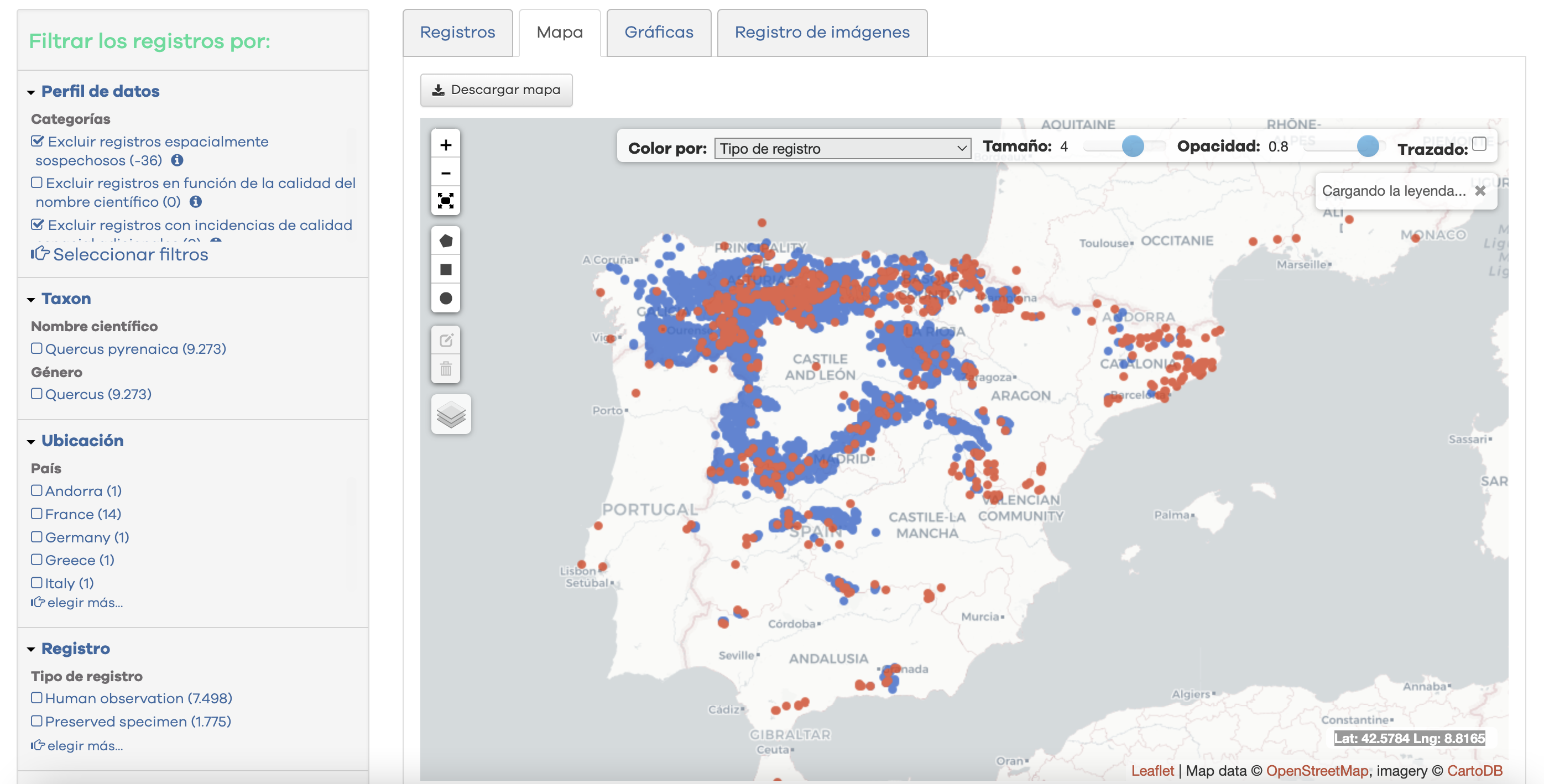Image resolution: width=1544 pixels, height=784 pixels.
Task: Adjust the Opacidad slider handle
Action: click(x=1367, y=147)
